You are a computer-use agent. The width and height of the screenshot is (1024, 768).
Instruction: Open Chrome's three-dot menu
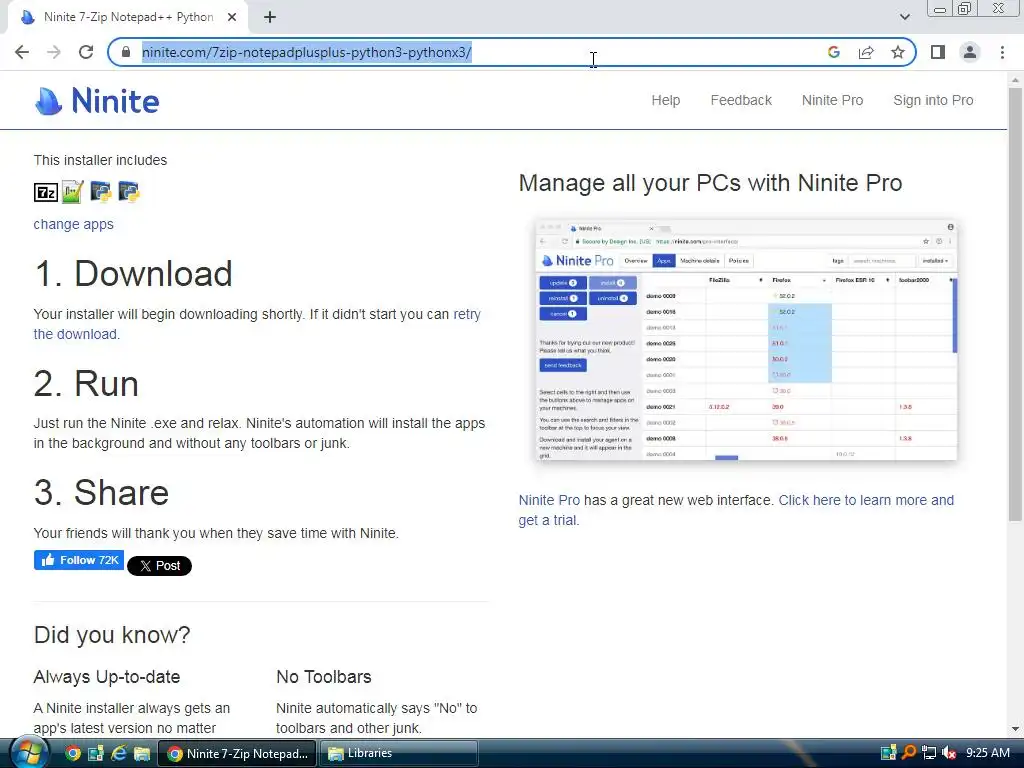point(1002,52)
